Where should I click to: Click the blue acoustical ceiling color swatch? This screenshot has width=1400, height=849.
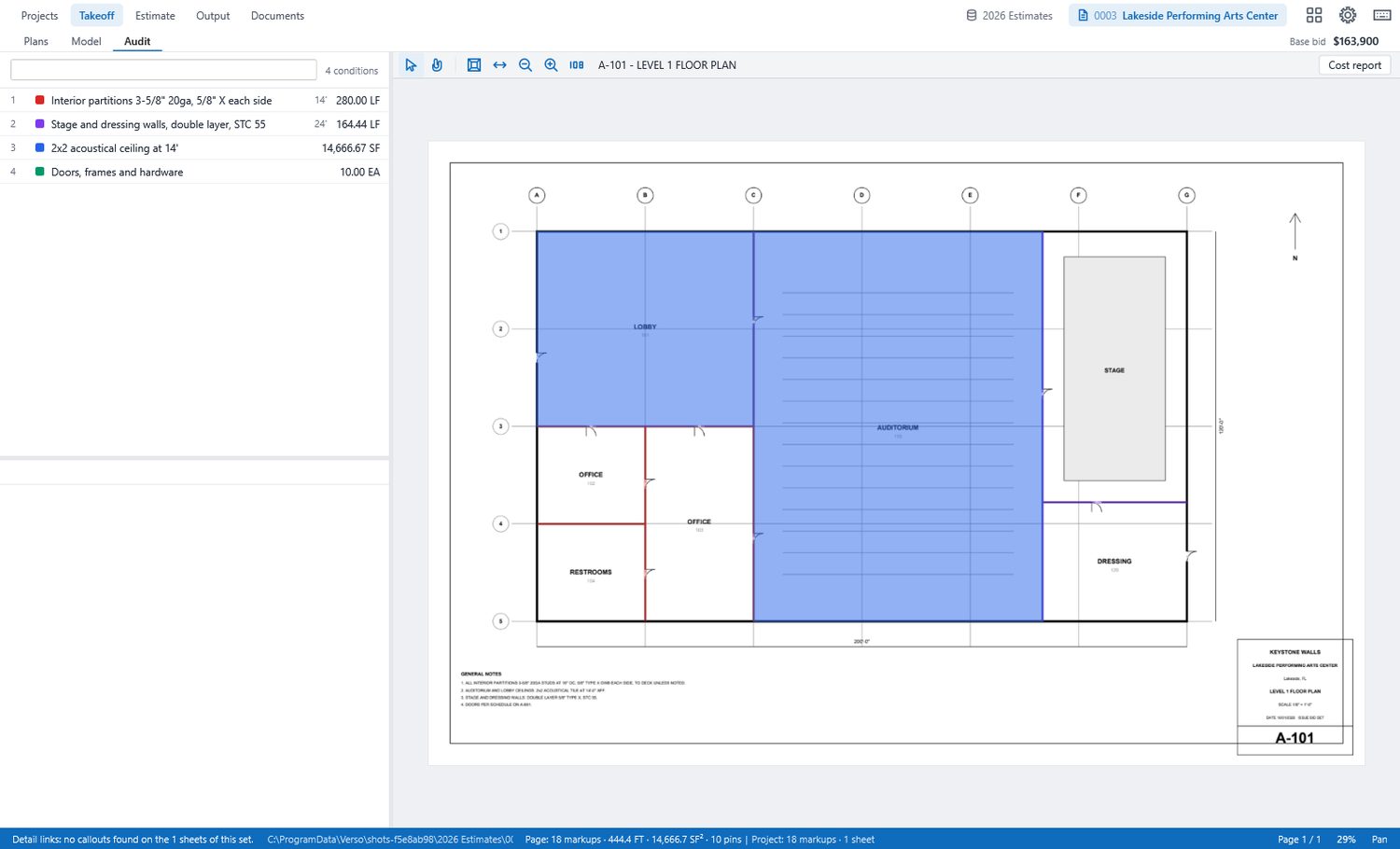[39, 147]
